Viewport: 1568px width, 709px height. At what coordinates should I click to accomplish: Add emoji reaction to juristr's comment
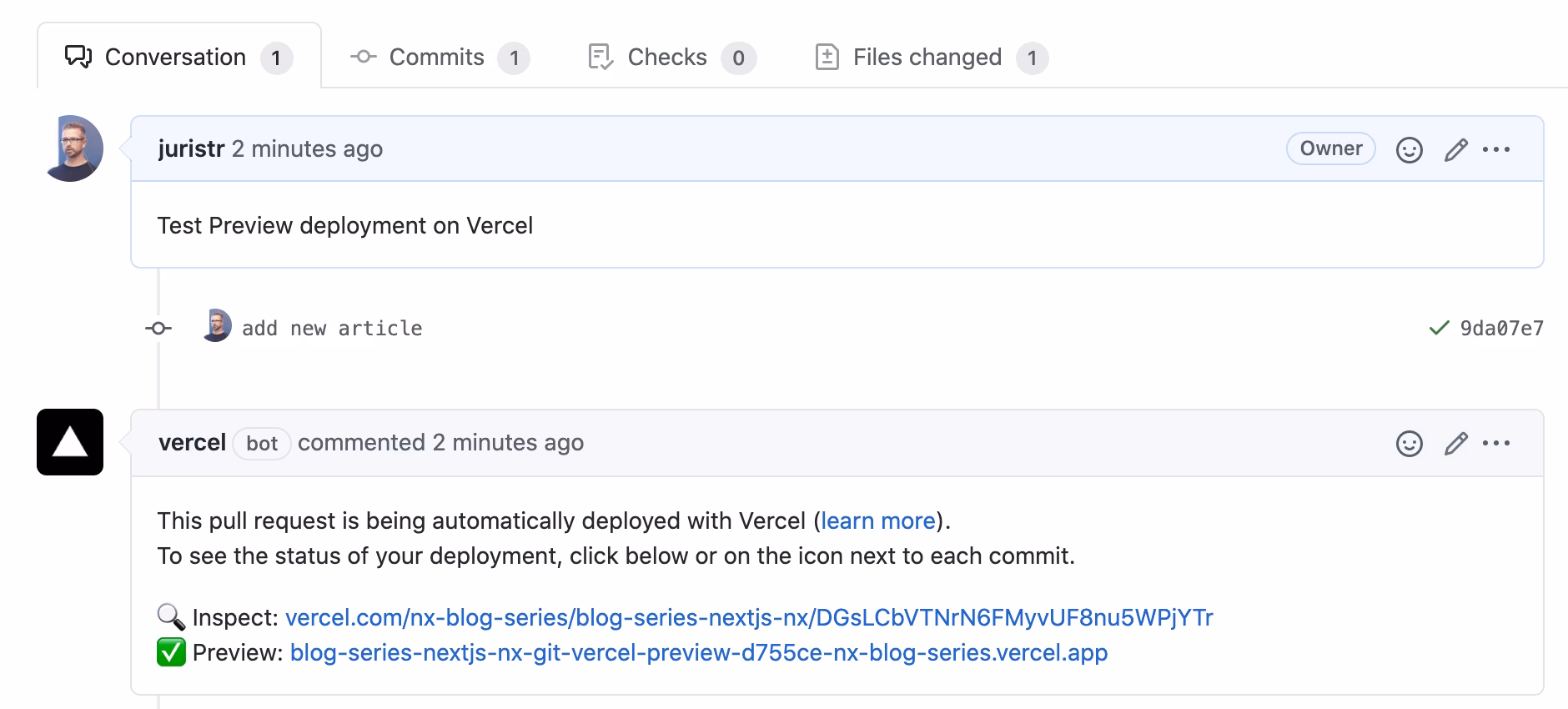tap(1409, 150)
